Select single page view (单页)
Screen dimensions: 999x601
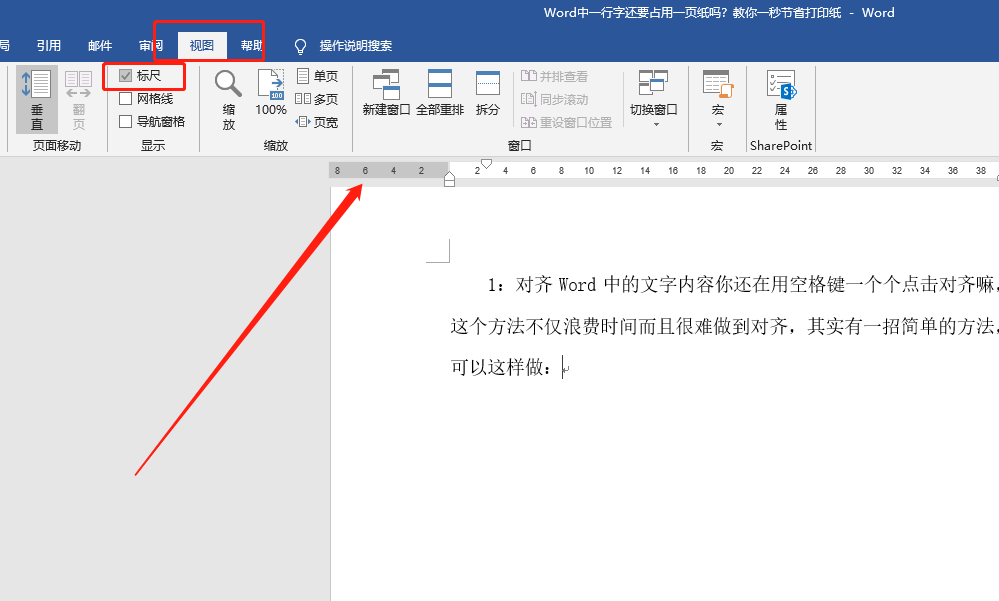(x=317, y=75)
